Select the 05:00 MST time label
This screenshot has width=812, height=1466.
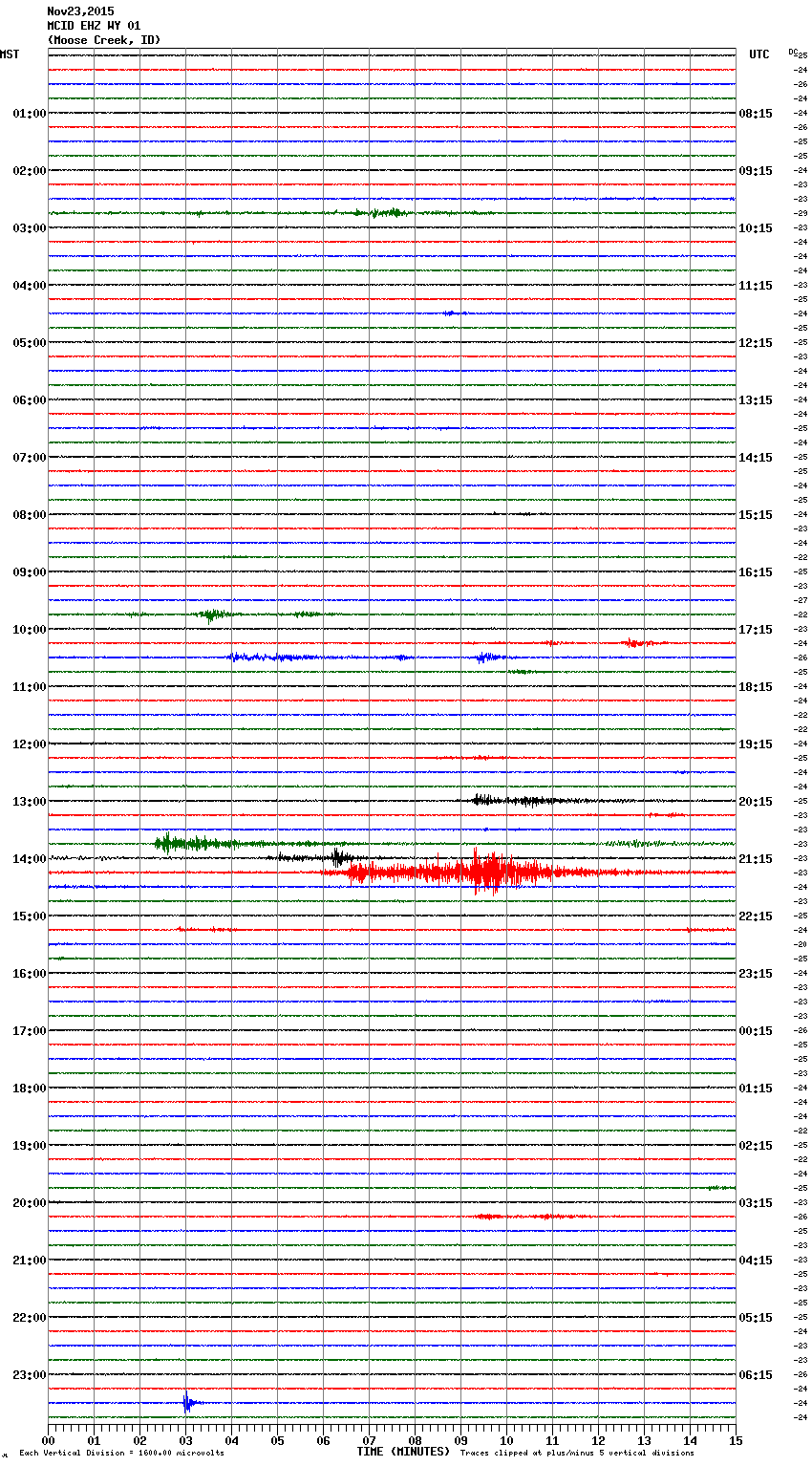(x=29, y=343)
